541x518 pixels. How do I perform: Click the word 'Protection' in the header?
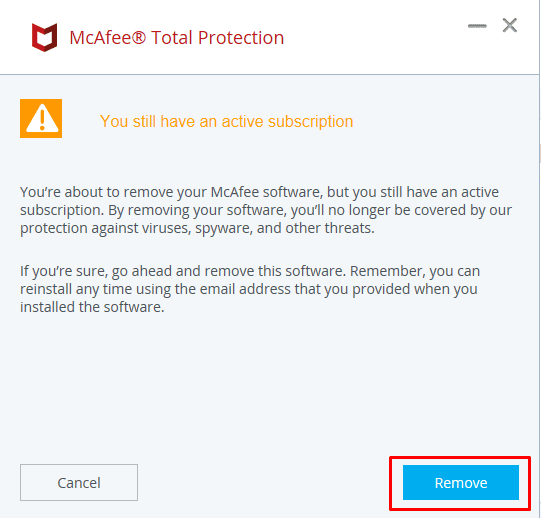tap(241, 37)
